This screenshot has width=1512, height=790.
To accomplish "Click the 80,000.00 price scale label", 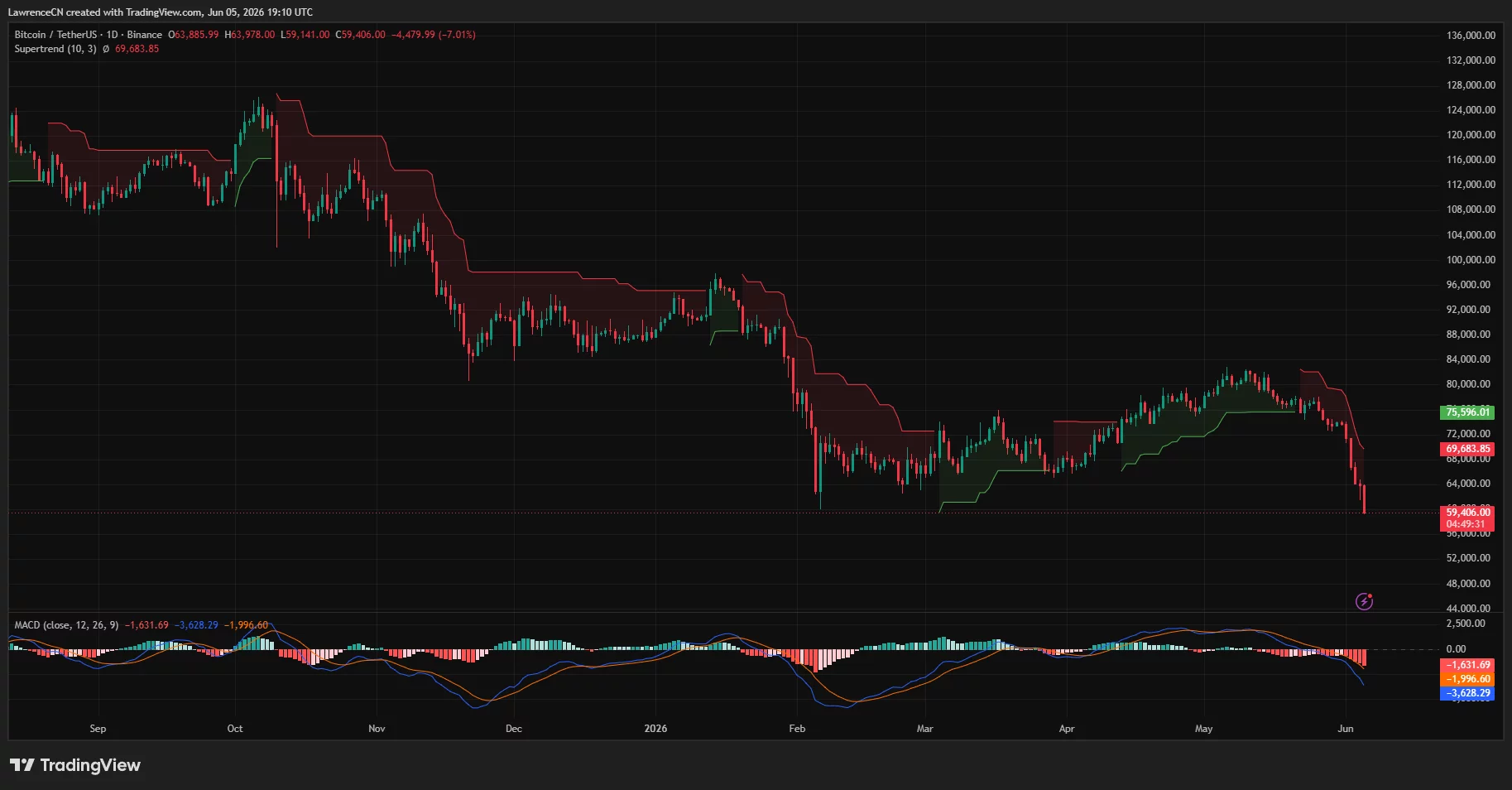I will 1468,384.
